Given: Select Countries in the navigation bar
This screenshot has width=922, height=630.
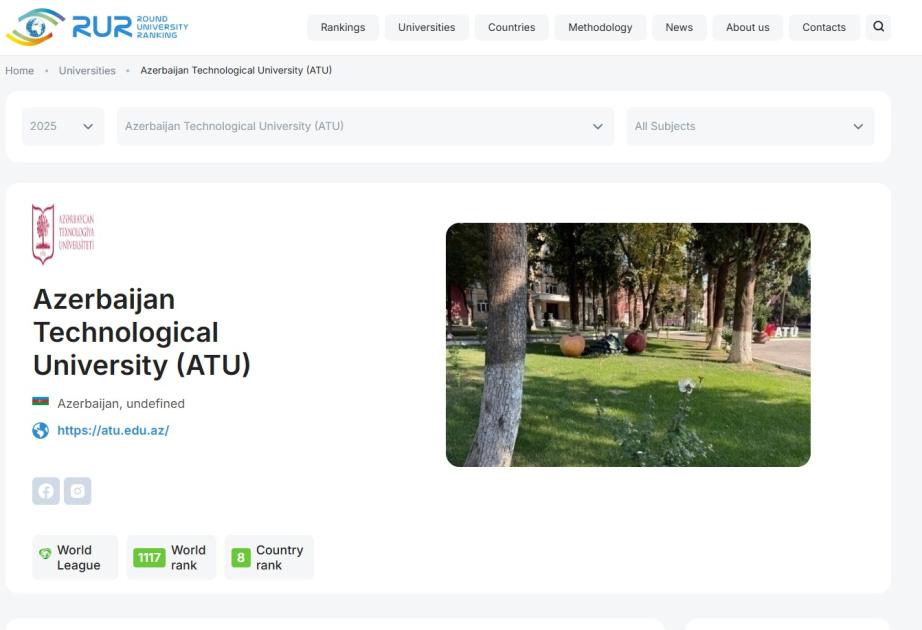Looking at the screenshot, I should (x=511, y=27).
